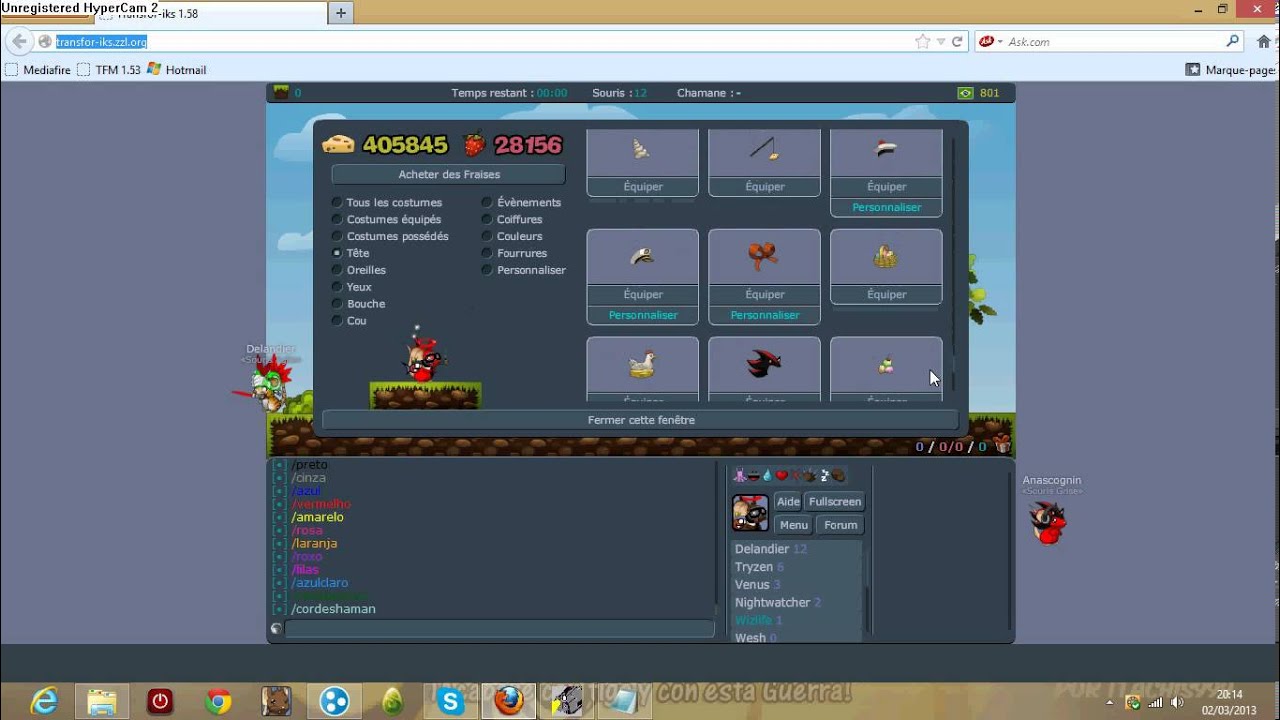Image resolution: width=1280 pixels, height=720 pixels.
Task: Select the ice cream scoops hat item
Action: click(886, 366)
